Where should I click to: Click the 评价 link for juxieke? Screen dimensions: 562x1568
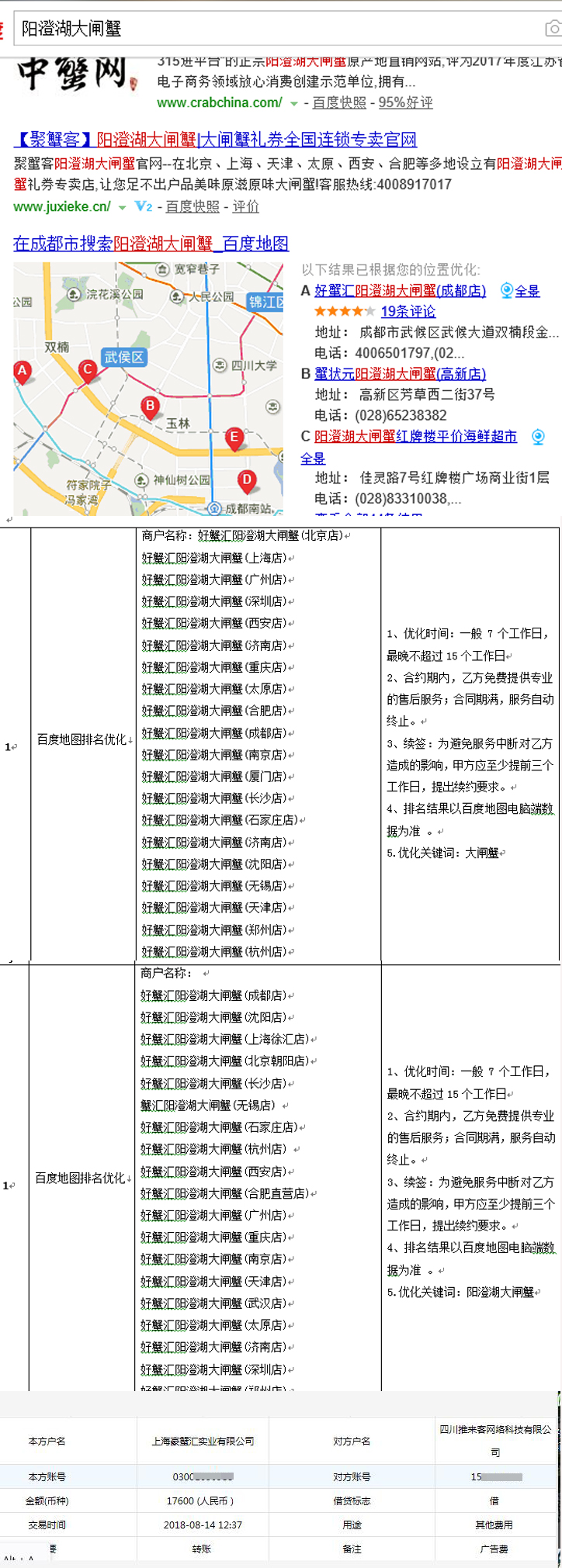click(x=246, y=206)
